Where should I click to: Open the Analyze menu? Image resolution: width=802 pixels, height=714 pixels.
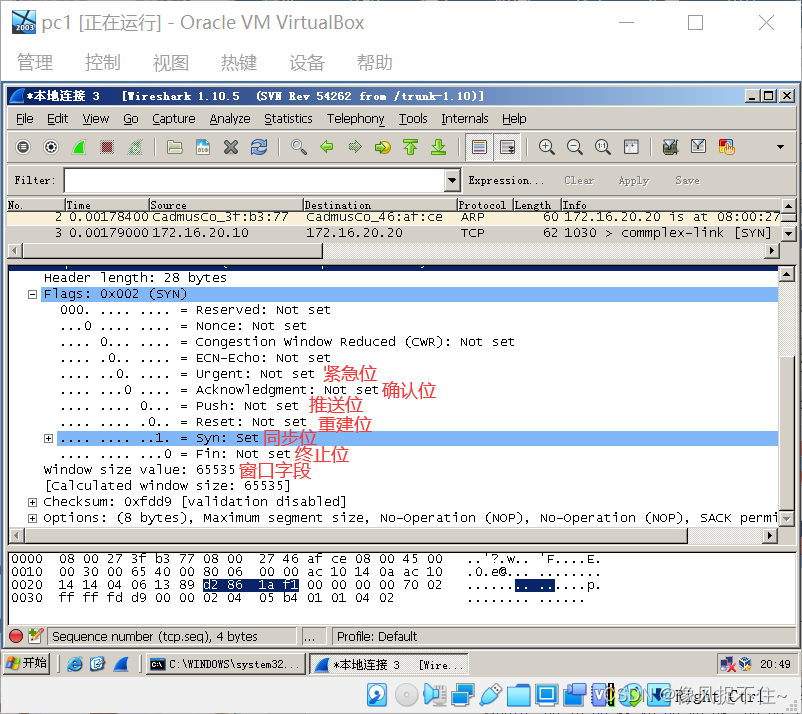230,119
